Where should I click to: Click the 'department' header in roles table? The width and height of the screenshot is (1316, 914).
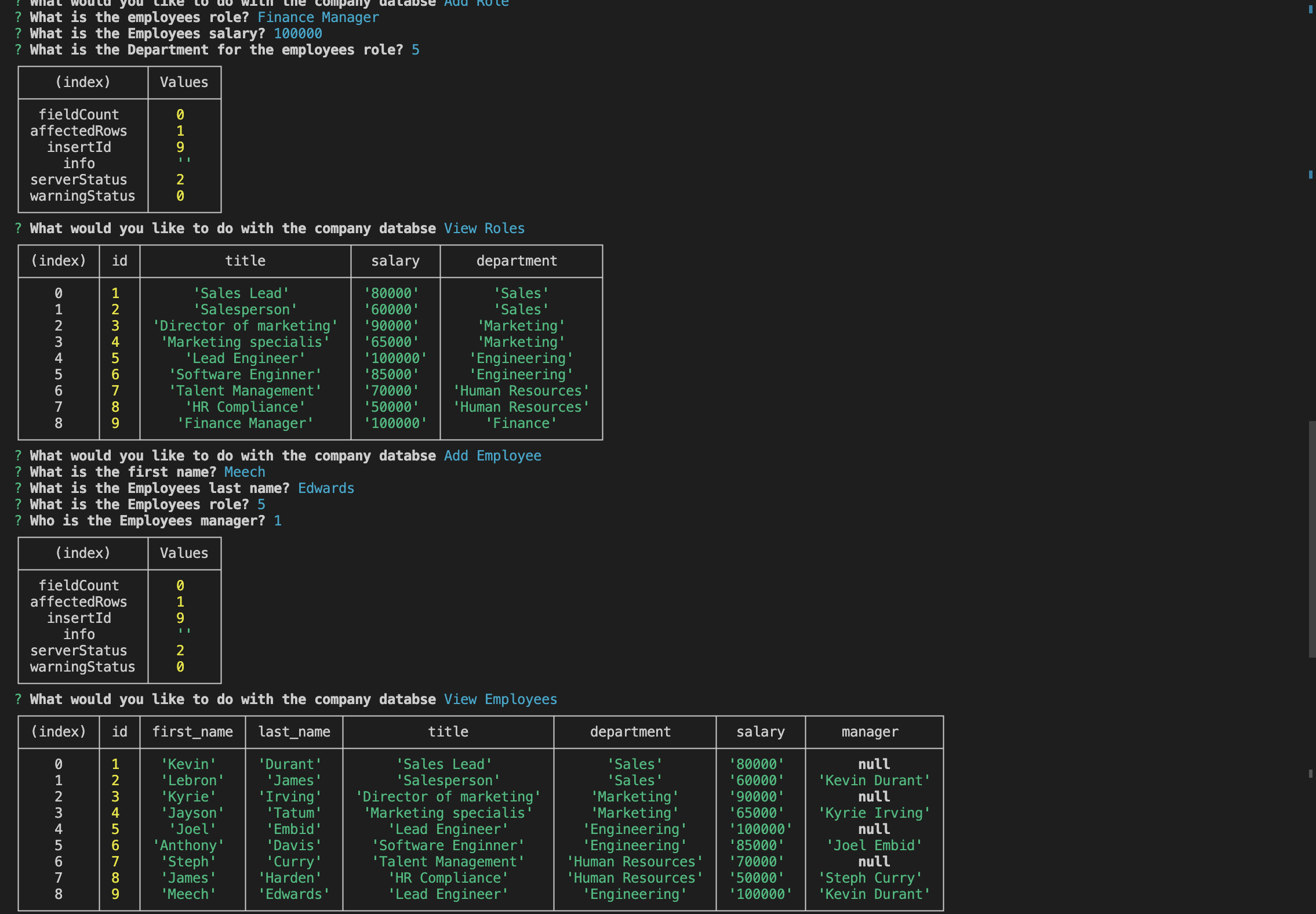coord(517,261)
